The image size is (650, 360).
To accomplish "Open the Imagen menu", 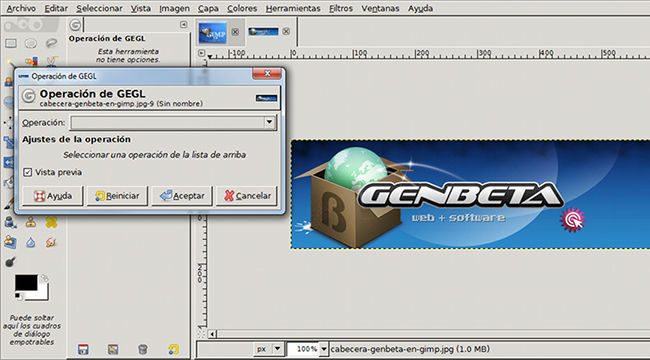I will coord(175,8).
